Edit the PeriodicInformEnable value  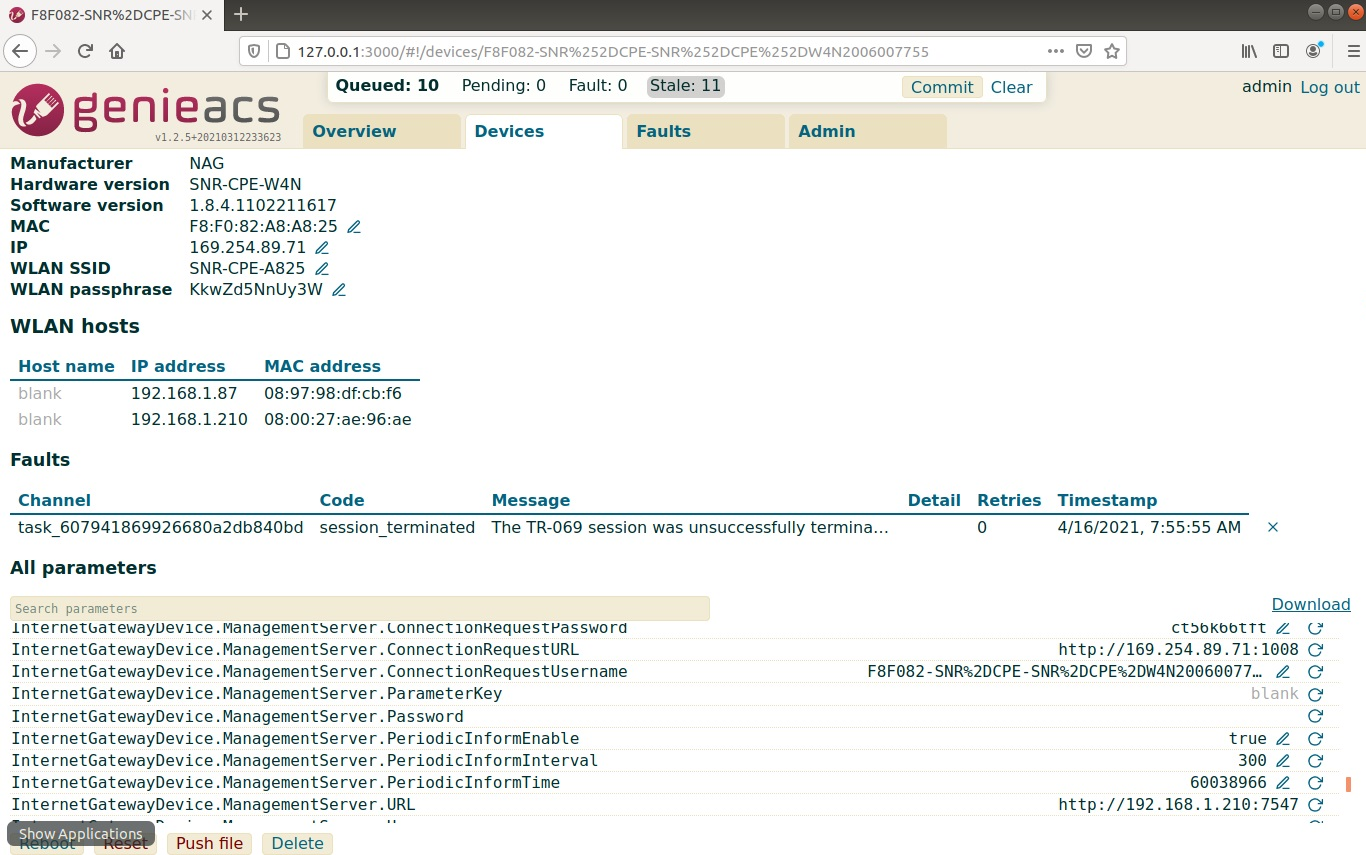click(1283, 739)
